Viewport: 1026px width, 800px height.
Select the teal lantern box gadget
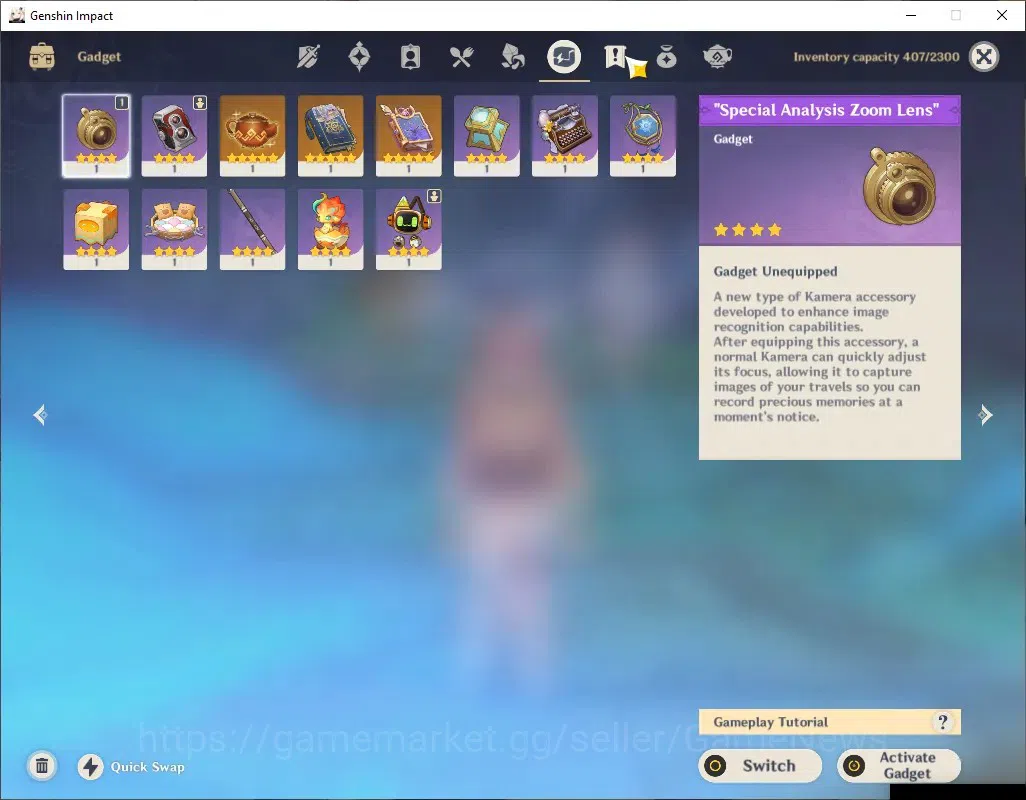[486, 135]
